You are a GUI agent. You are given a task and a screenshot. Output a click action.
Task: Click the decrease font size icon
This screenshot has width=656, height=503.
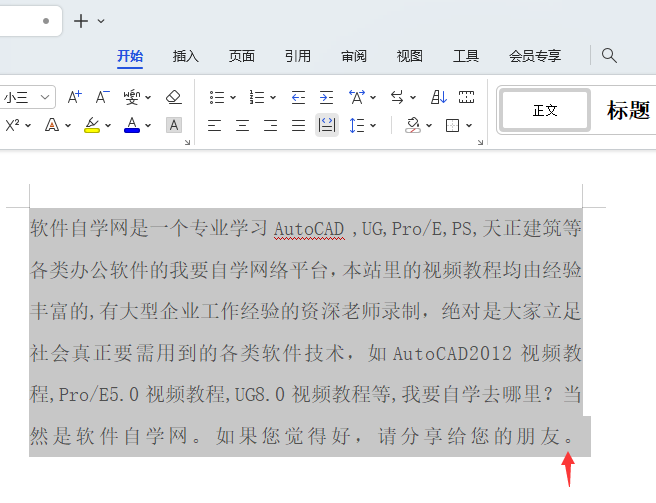click(x=102, y=97)
